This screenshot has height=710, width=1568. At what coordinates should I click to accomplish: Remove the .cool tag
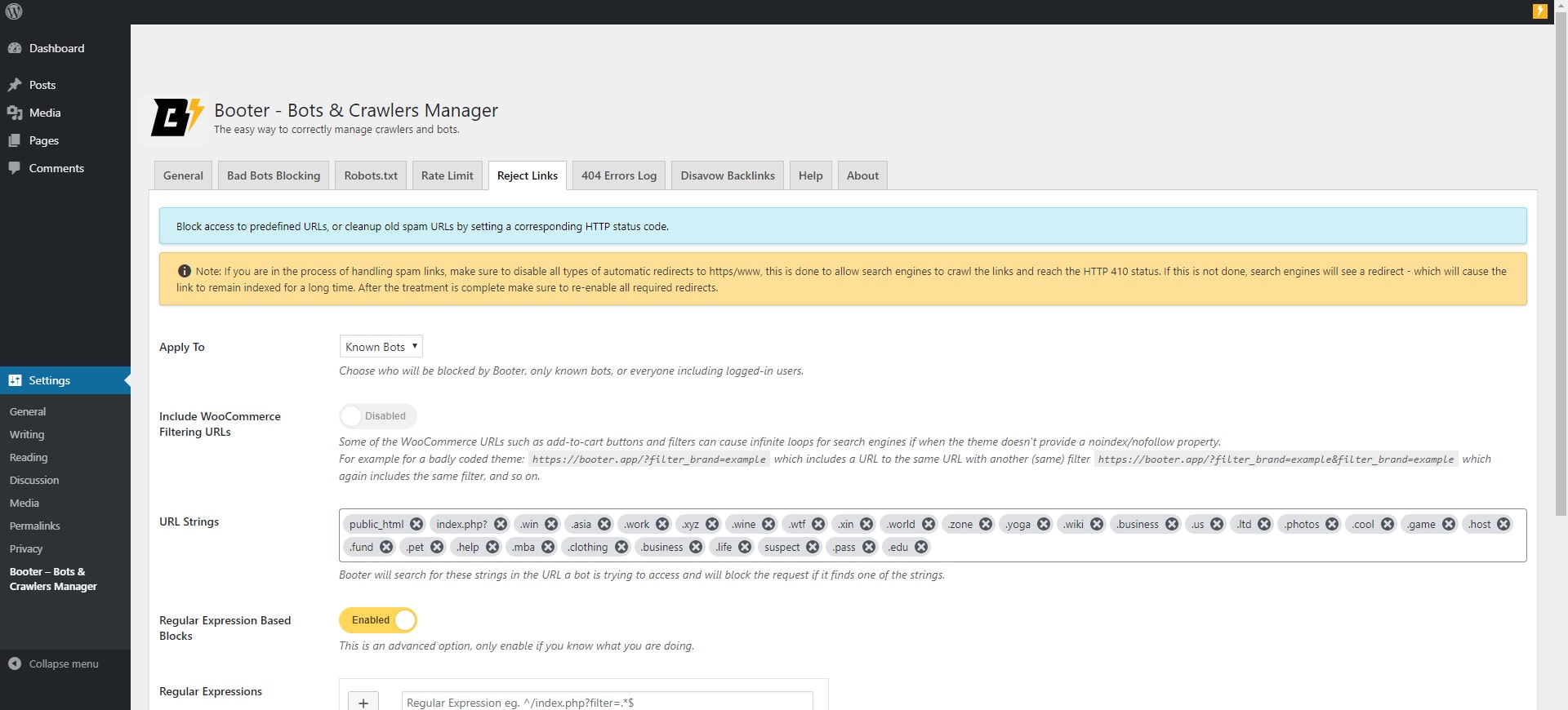(x=1388, y=524)
